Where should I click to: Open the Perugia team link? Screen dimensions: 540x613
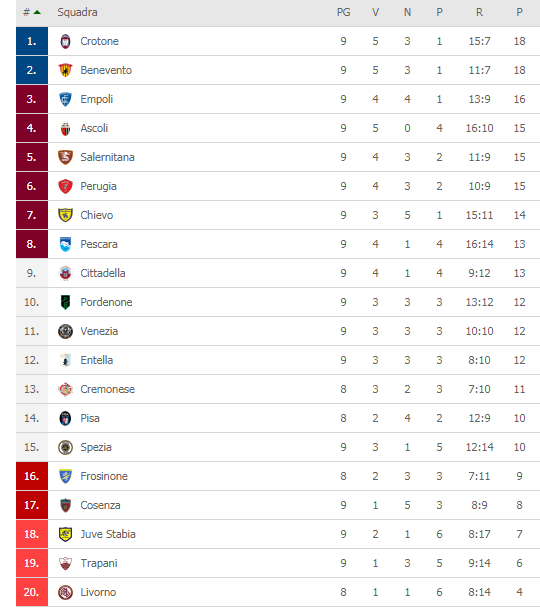pos(99,186)
